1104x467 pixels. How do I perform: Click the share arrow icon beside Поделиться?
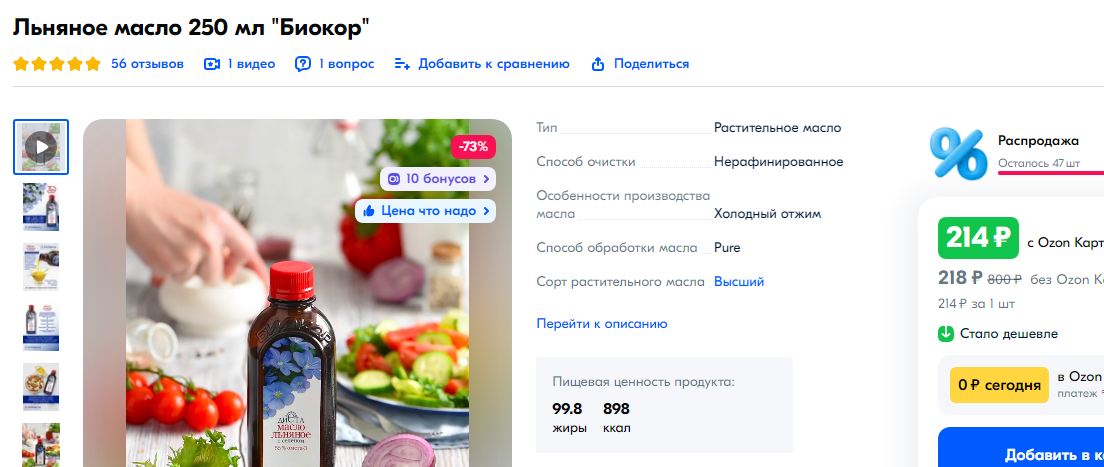[598, 64]
